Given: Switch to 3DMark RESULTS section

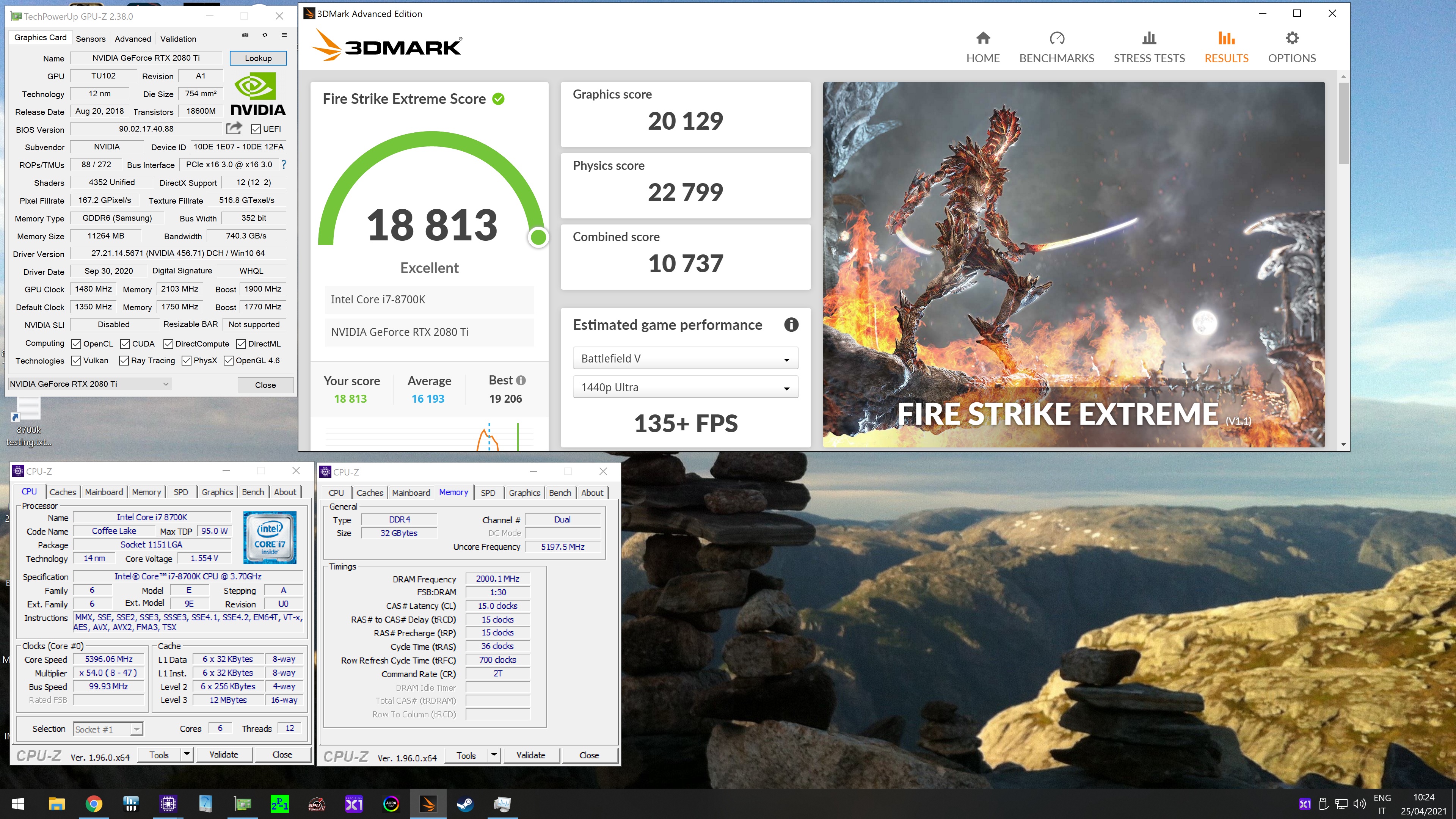Looking at the screenshot, I should [1226, 47].
